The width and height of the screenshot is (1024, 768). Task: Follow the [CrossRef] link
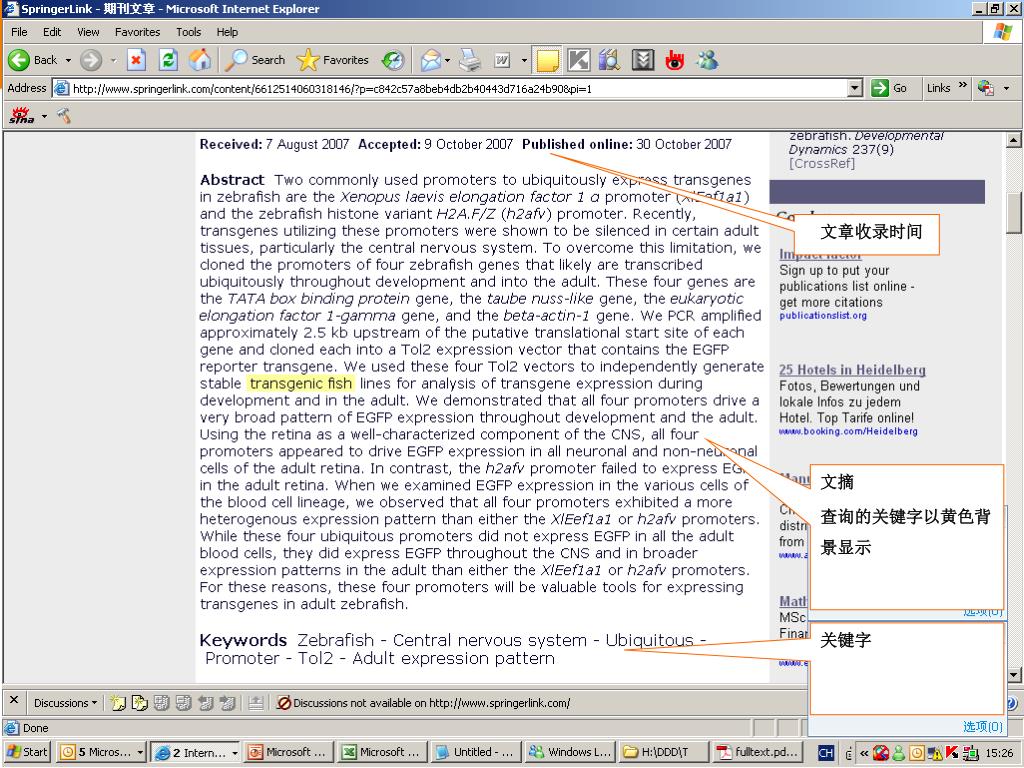coord(822,163)
